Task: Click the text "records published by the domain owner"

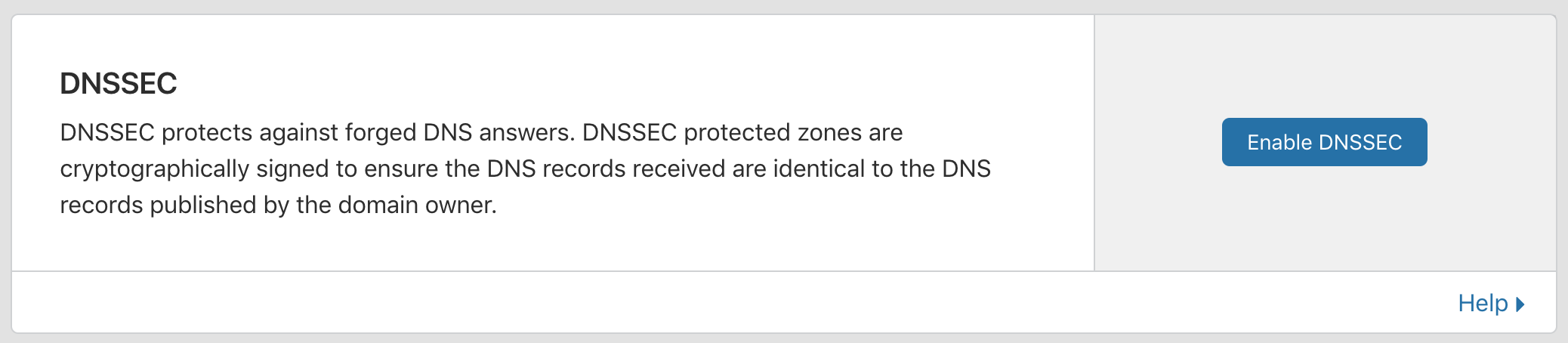Action: tap(278, 205)
